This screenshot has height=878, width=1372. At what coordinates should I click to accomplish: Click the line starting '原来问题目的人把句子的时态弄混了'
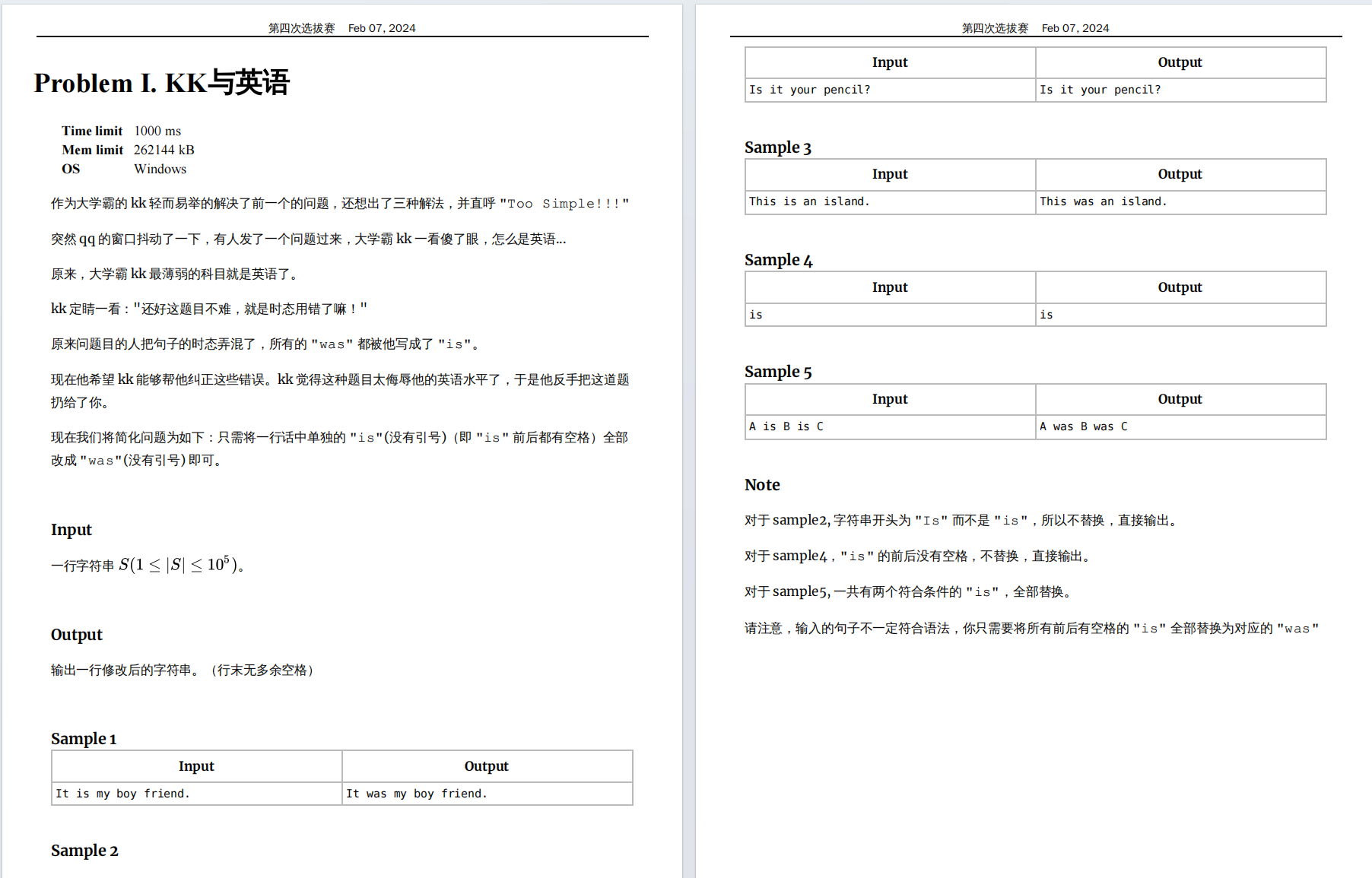click(x=266, y=344)
